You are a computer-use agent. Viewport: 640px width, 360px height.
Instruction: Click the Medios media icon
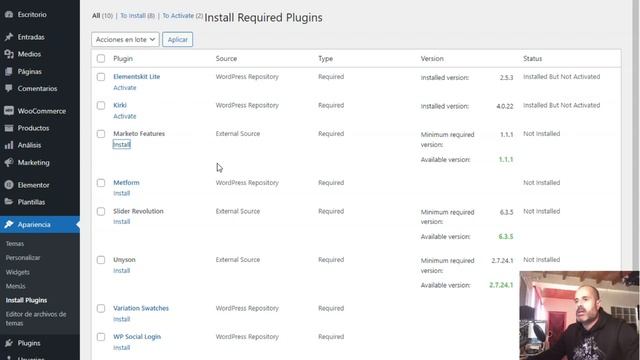tap(9, 54)
